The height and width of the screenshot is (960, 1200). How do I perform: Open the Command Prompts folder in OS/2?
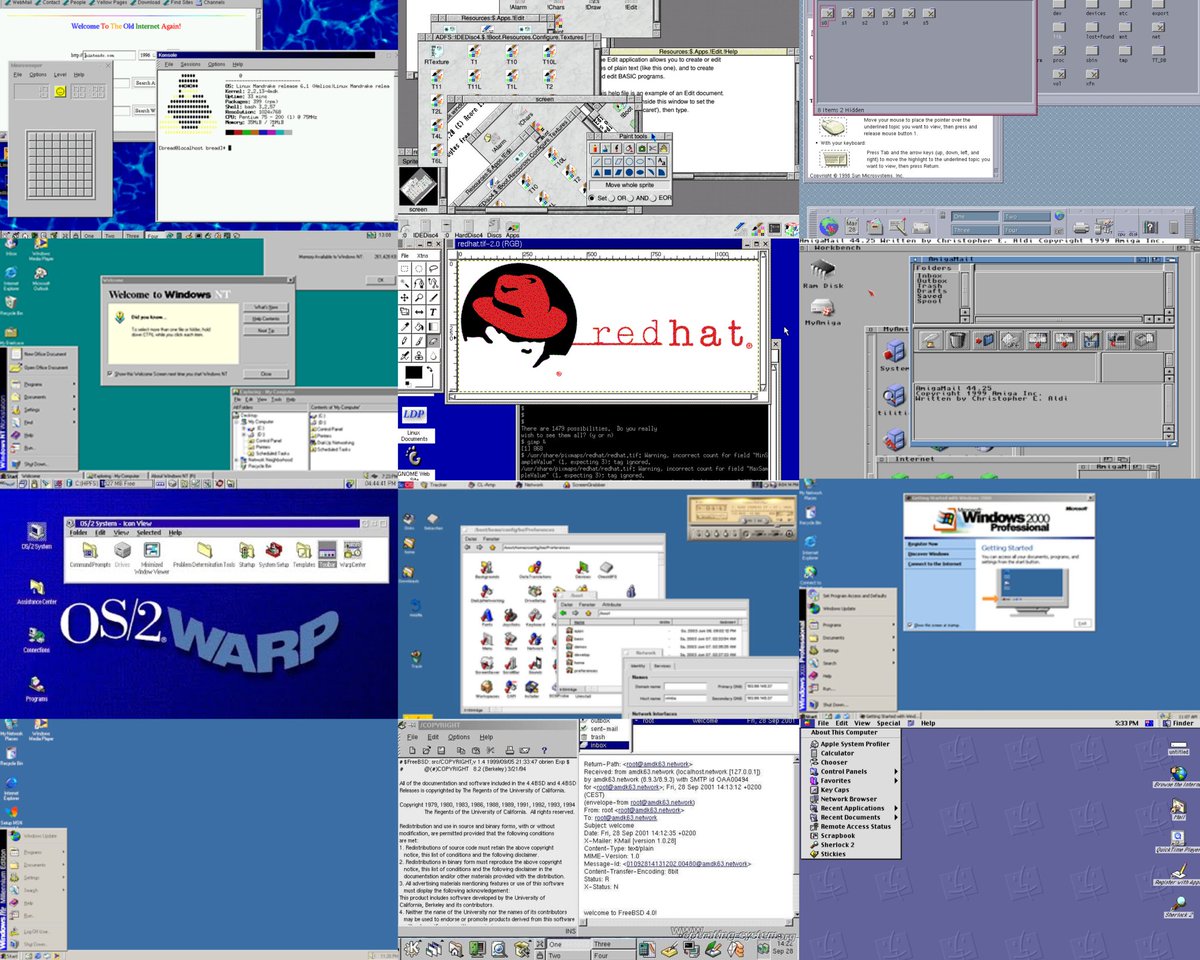point(90,555)
